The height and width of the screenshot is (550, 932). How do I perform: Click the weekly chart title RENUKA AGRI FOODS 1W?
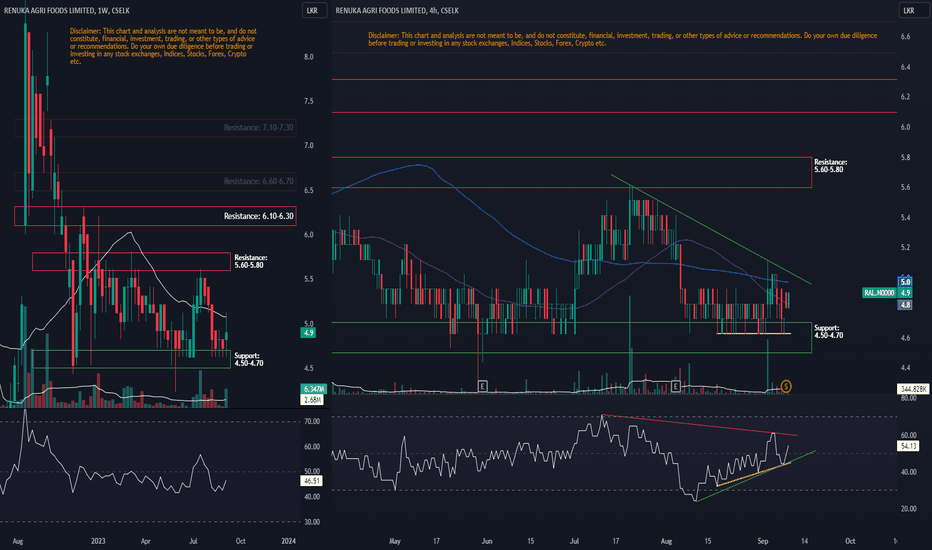67,10
